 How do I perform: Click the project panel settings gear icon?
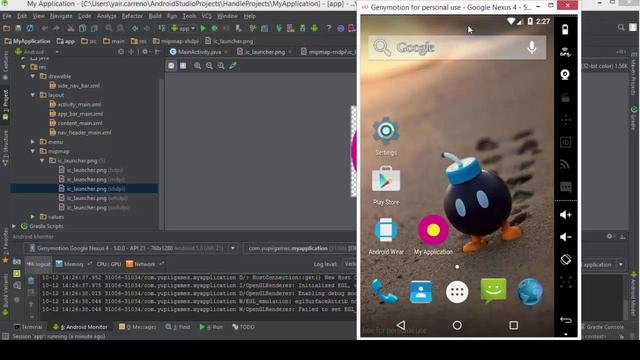(145, 52)
